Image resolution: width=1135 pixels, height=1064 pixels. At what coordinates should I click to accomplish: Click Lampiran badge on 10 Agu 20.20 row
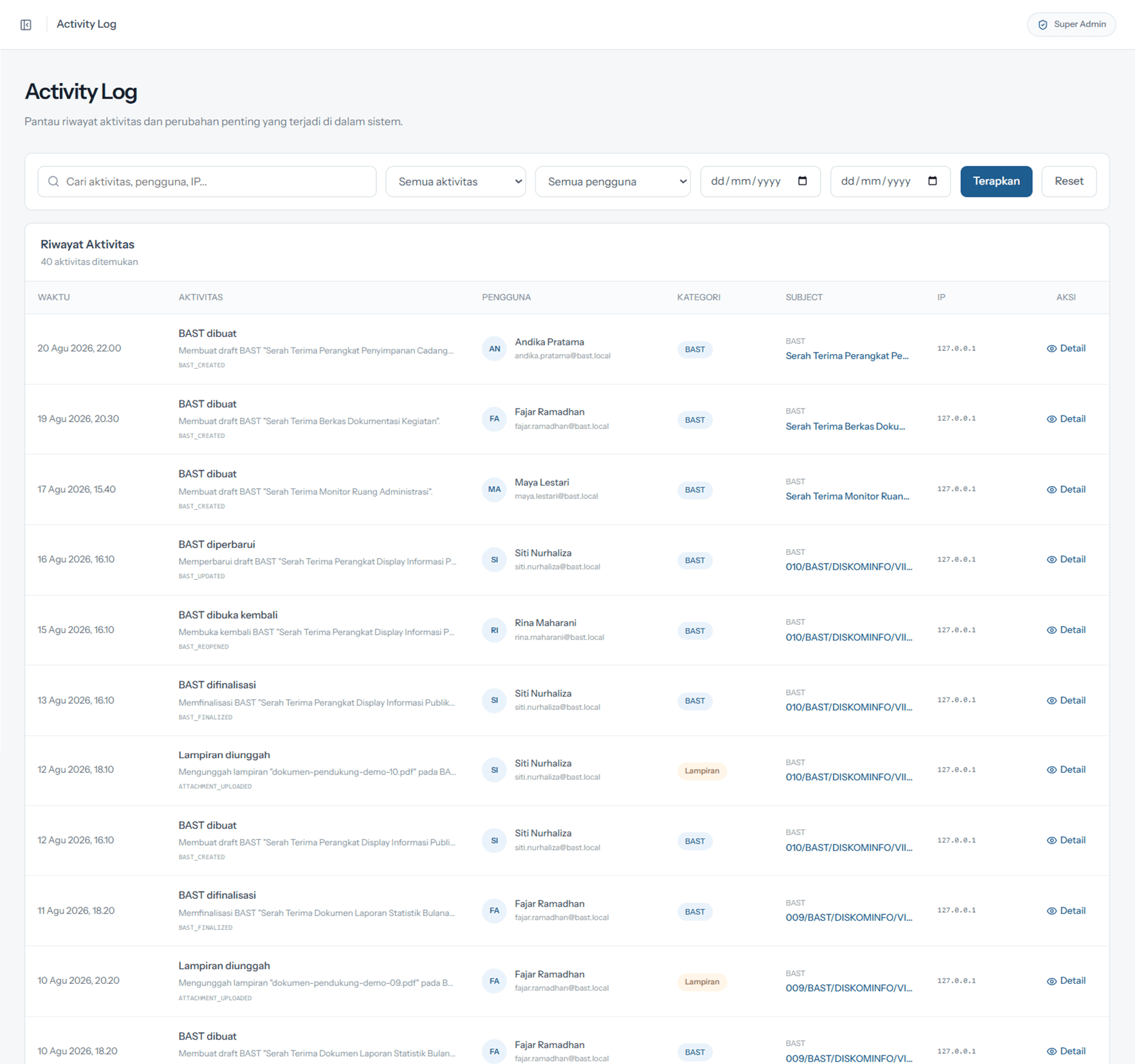point(701,982)
